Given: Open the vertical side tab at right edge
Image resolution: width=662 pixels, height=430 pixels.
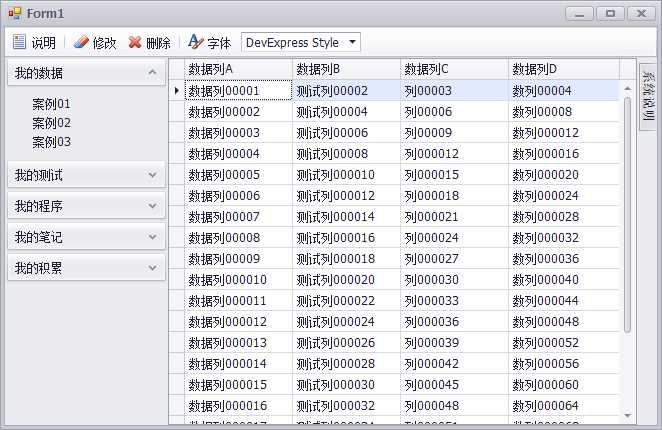Looking at the screenshot, I should [648, 97].
